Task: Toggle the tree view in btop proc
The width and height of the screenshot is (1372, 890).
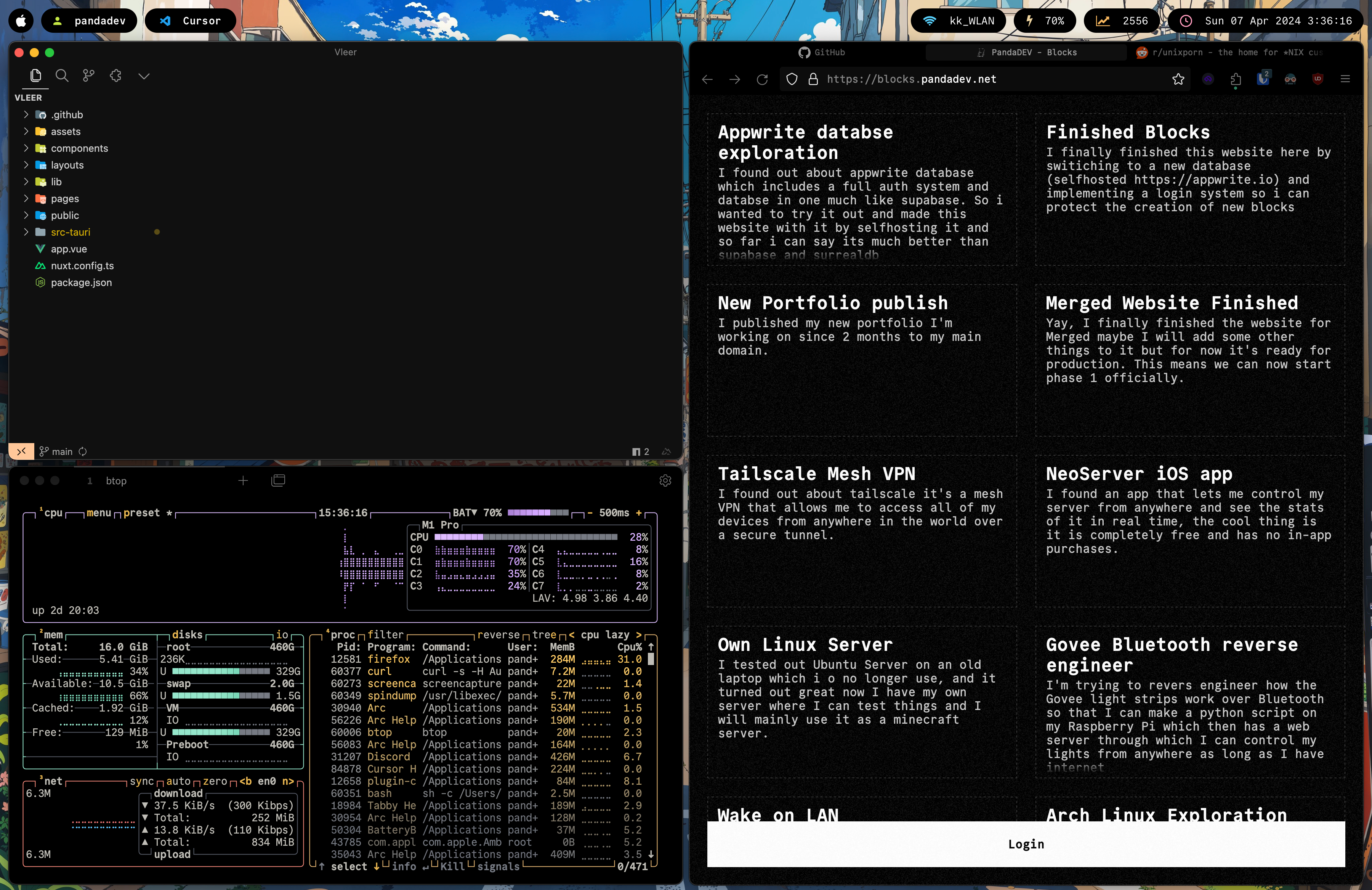Action: pyautogui.click(x=544, y=635)
